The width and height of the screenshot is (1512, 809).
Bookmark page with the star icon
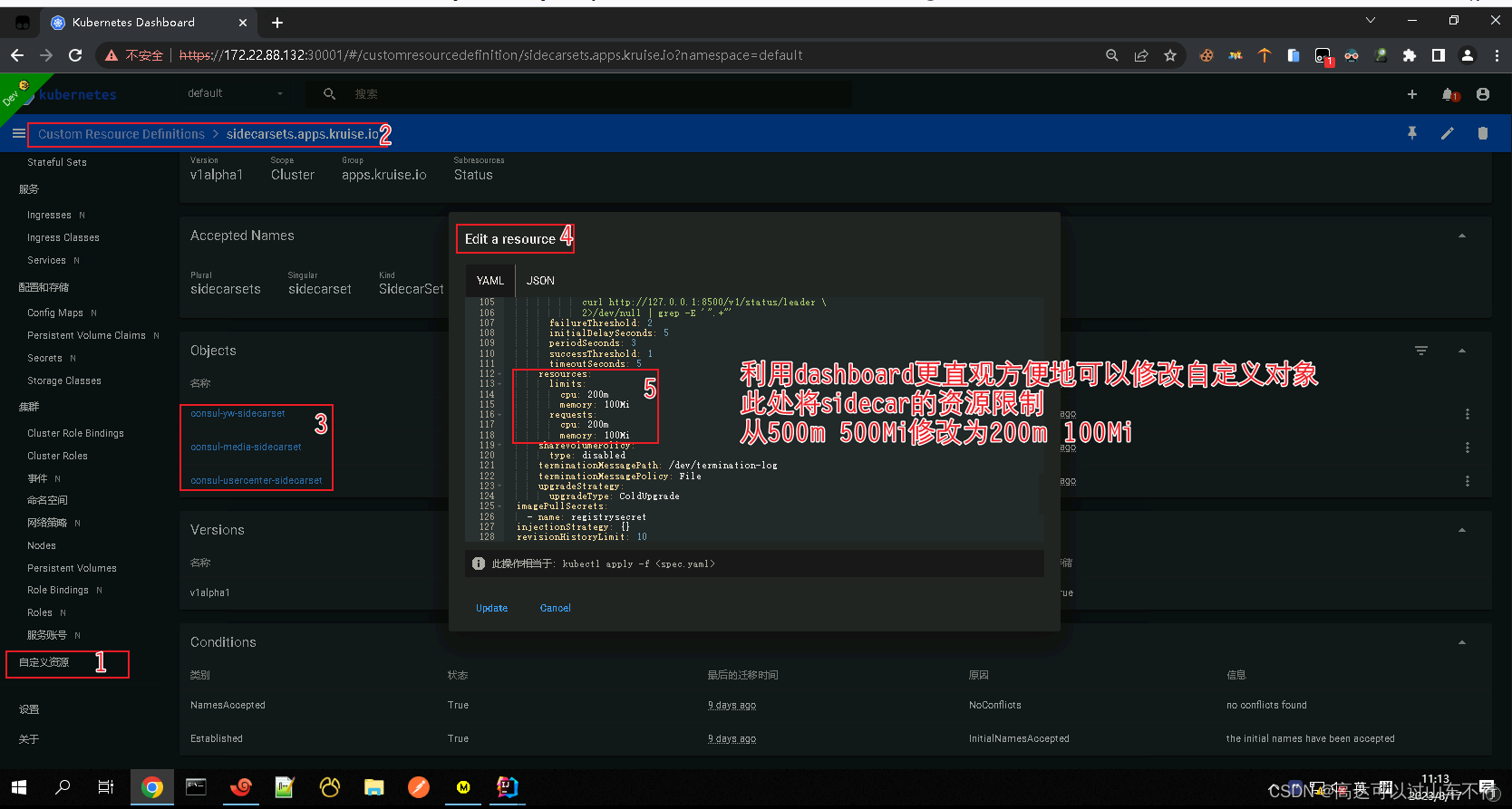tap(1170, 55)
